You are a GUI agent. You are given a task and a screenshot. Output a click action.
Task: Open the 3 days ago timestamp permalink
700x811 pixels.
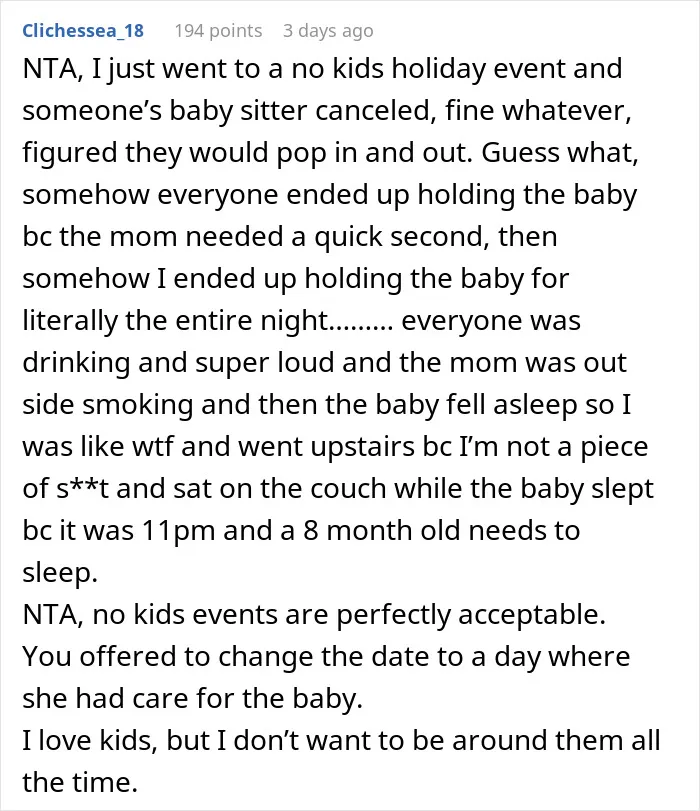coord(328,31)
